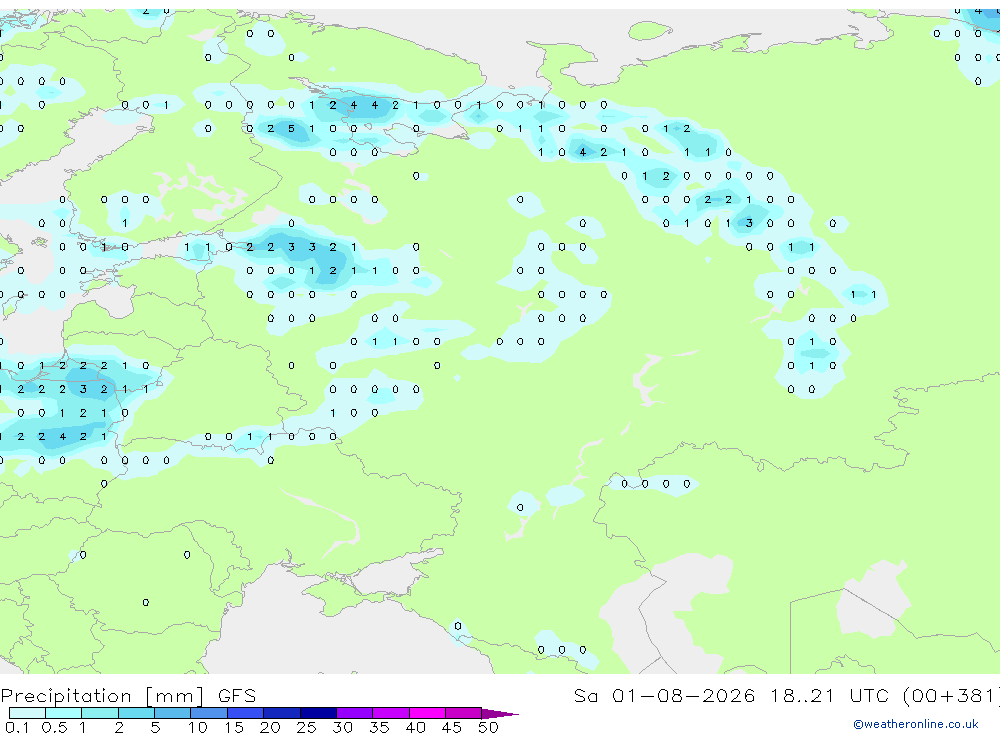Select the "UTC" time zone label

click(x=869, y=695)
